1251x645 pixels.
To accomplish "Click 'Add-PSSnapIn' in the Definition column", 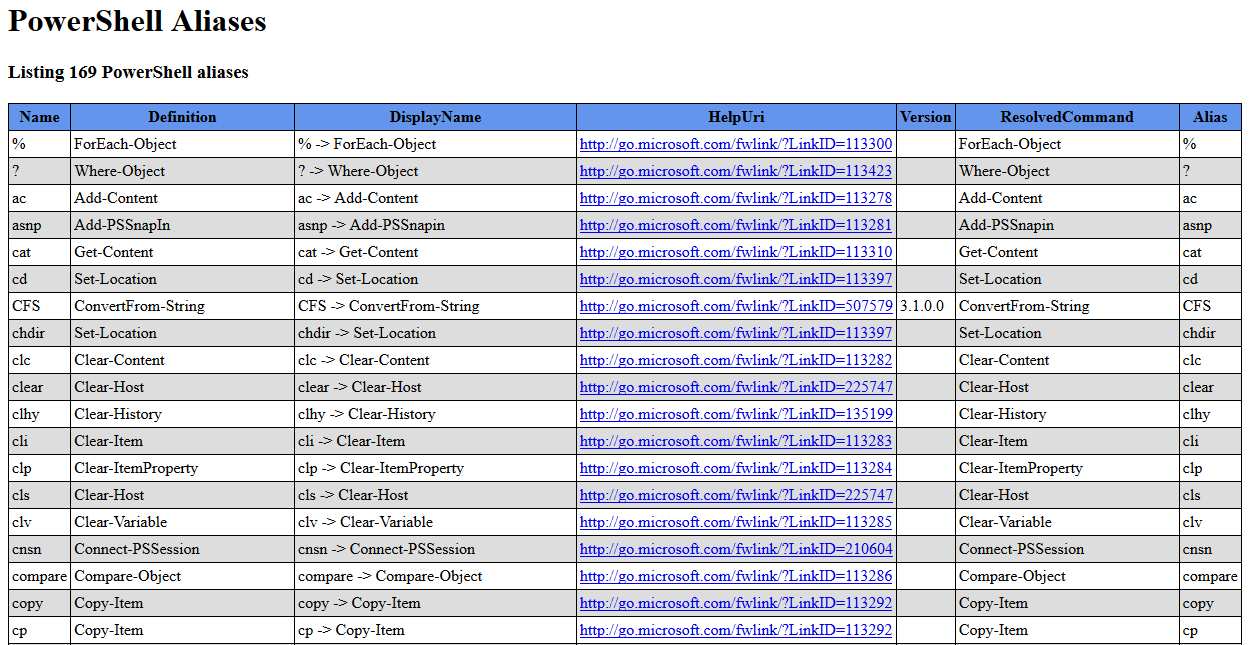I will pyautogui.click(x=122, y=225).
